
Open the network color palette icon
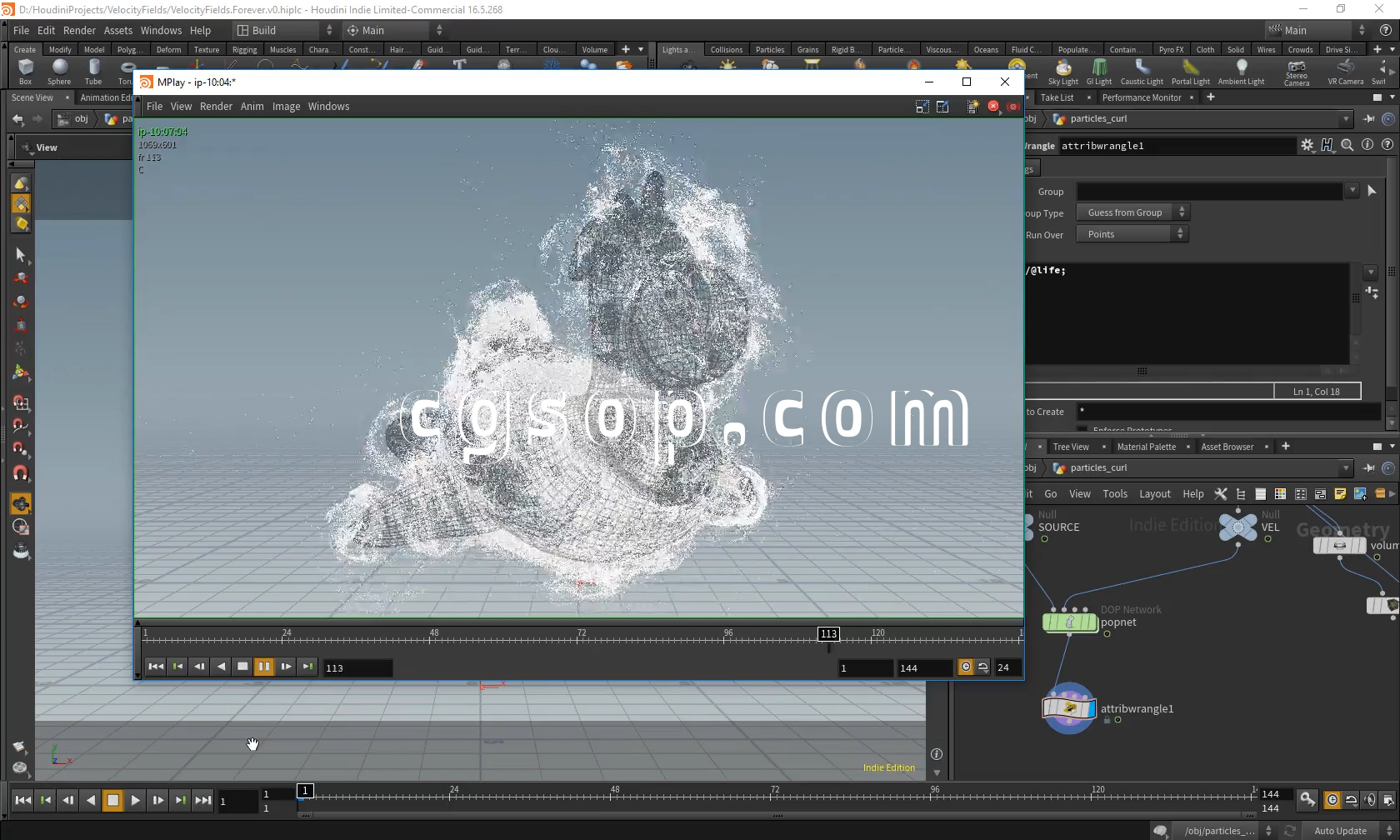click(1280, 493)
